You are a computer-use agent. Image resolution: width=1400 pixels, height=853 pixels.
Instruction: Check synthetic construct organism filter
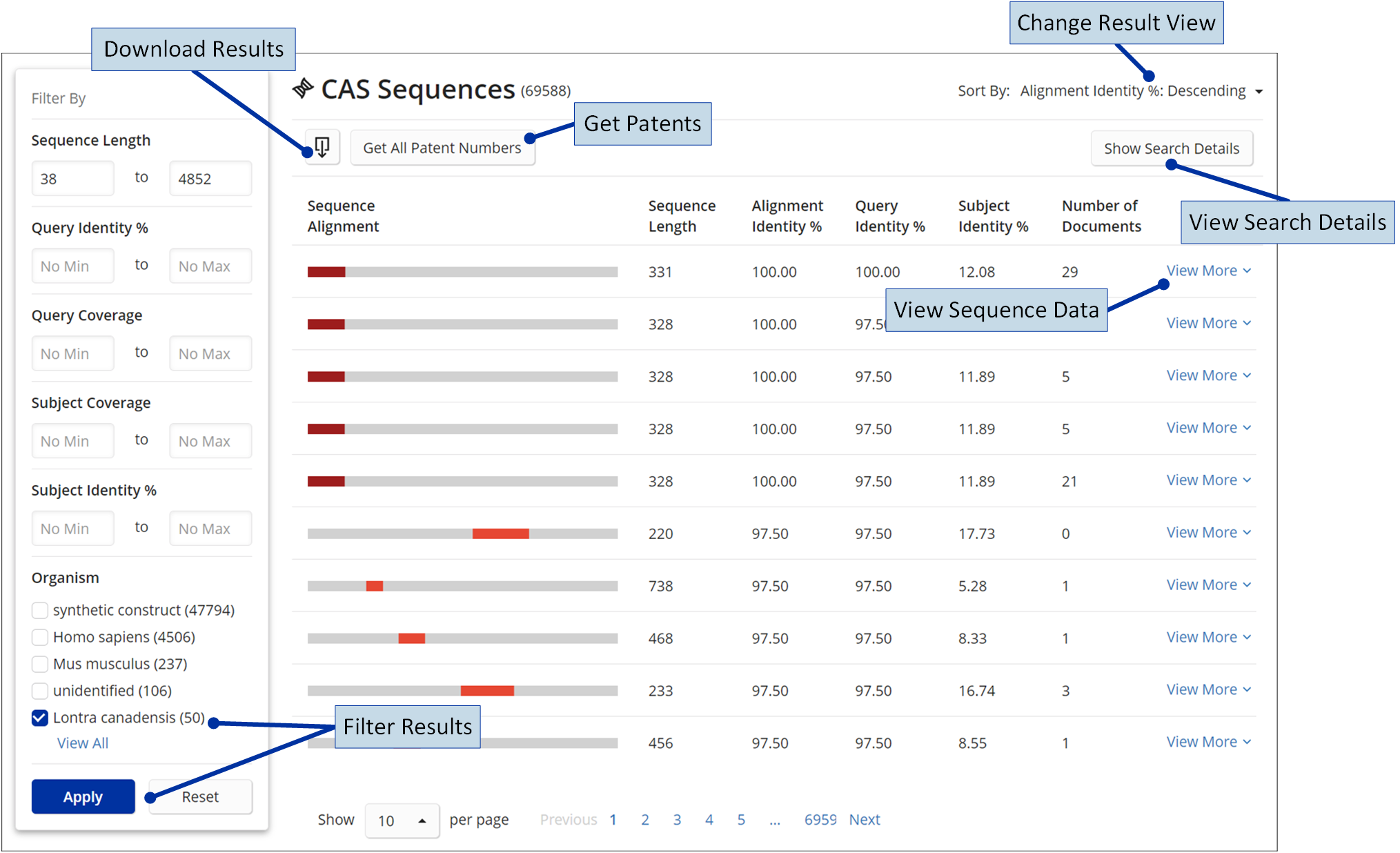40,610
